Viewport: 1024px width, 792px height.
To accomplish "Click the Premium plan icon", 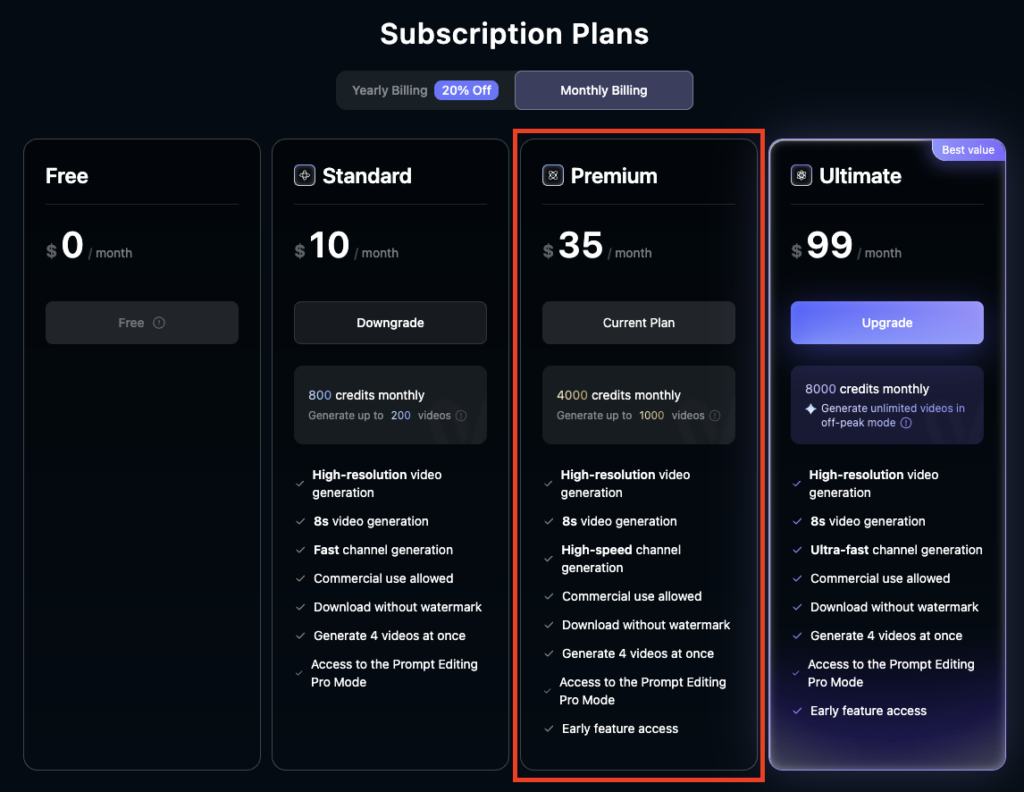I will [552, 175].
